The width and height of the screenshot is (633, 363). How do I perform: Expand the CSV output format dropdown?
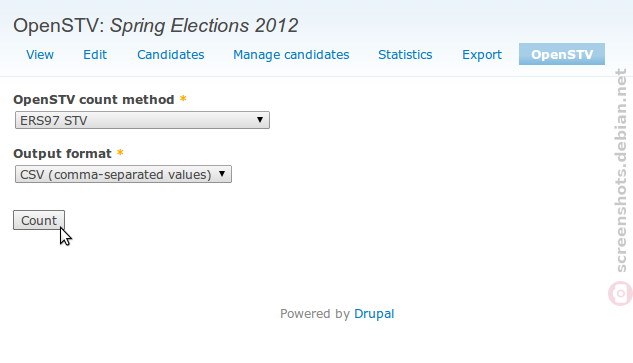coord(123,174)
